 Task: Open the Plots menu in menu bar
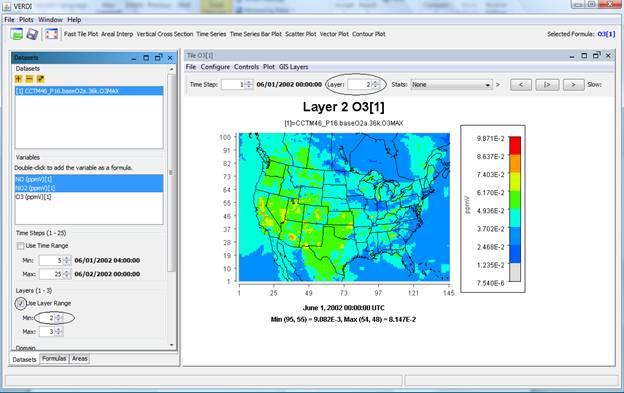coord(26,19)
